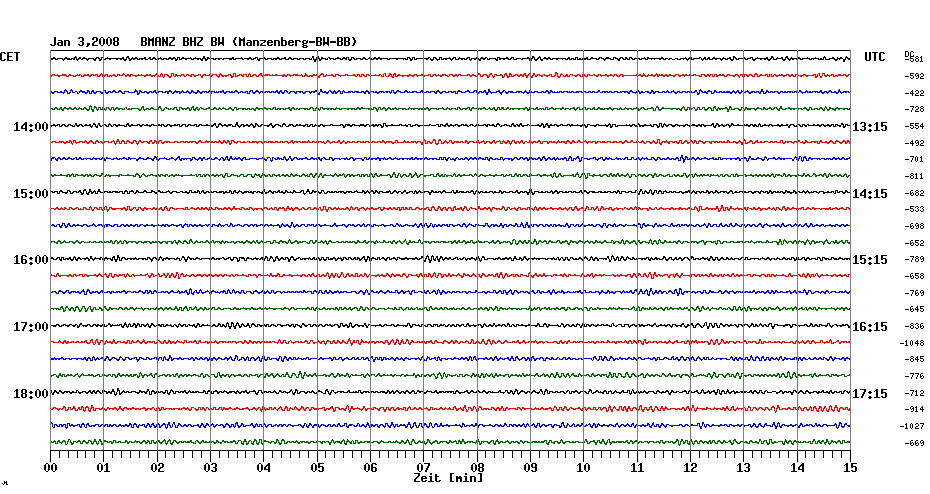Click the '16:15' UTC time label
The width and height of the screenshot is (930, 494).
tap(870, 327)
